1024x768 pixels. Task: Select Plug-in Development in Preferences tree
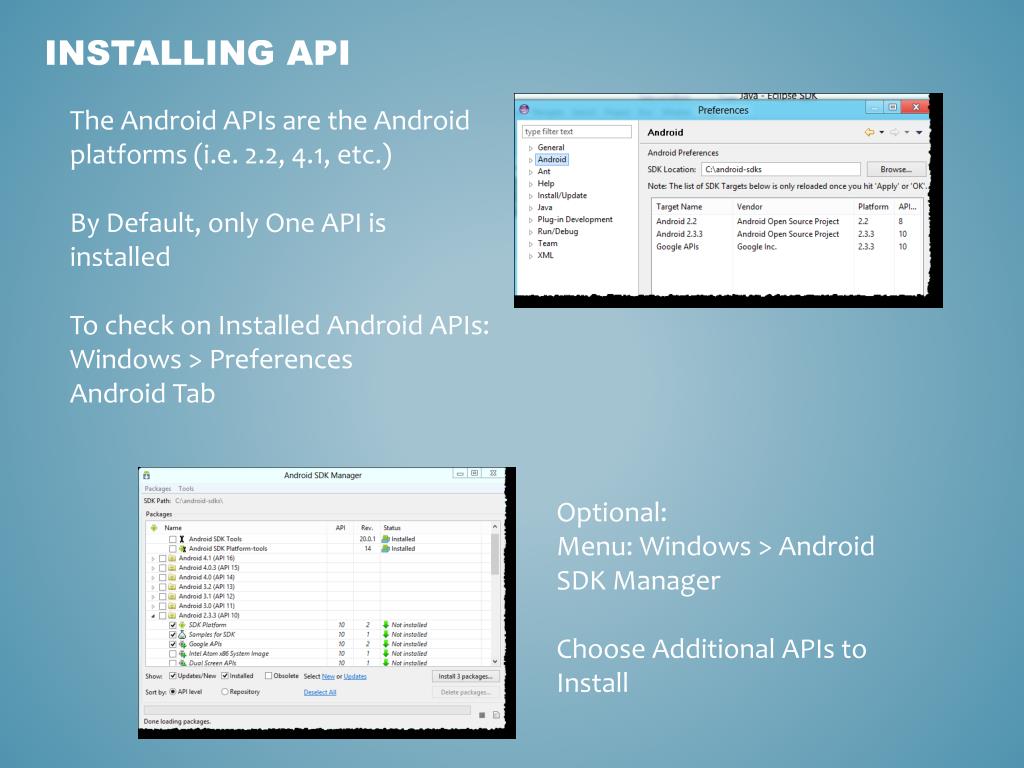coord(575,219)
